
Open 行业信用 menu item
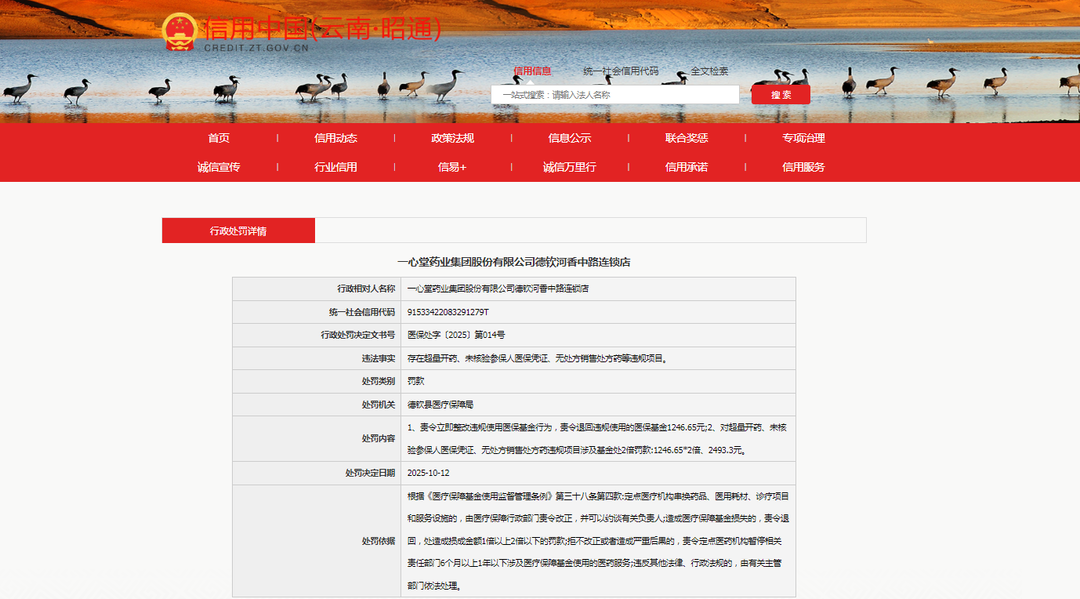pos(335,167)
